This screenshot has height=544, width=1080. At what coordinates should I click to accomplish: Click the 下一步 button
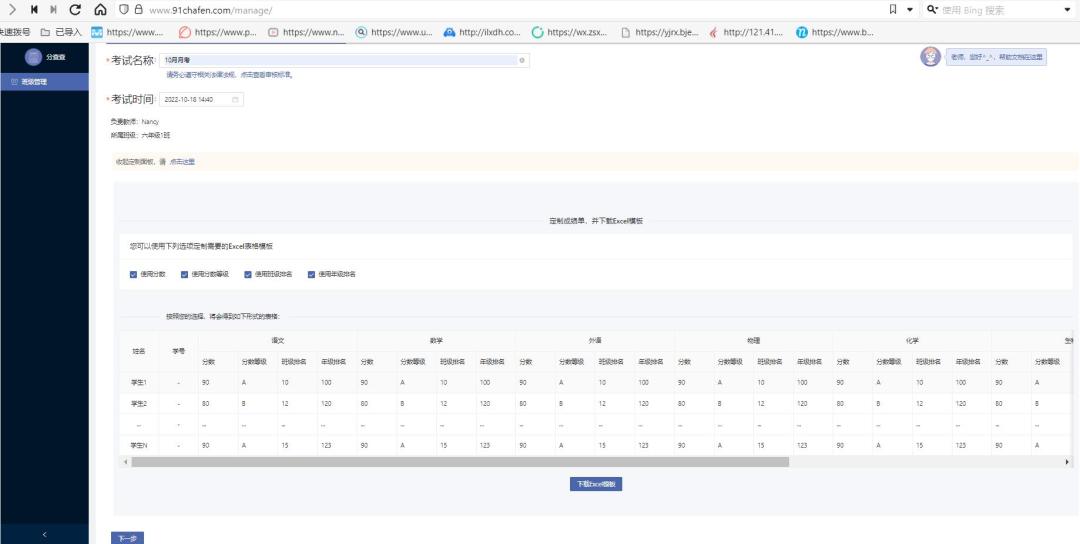coord(127,538)
